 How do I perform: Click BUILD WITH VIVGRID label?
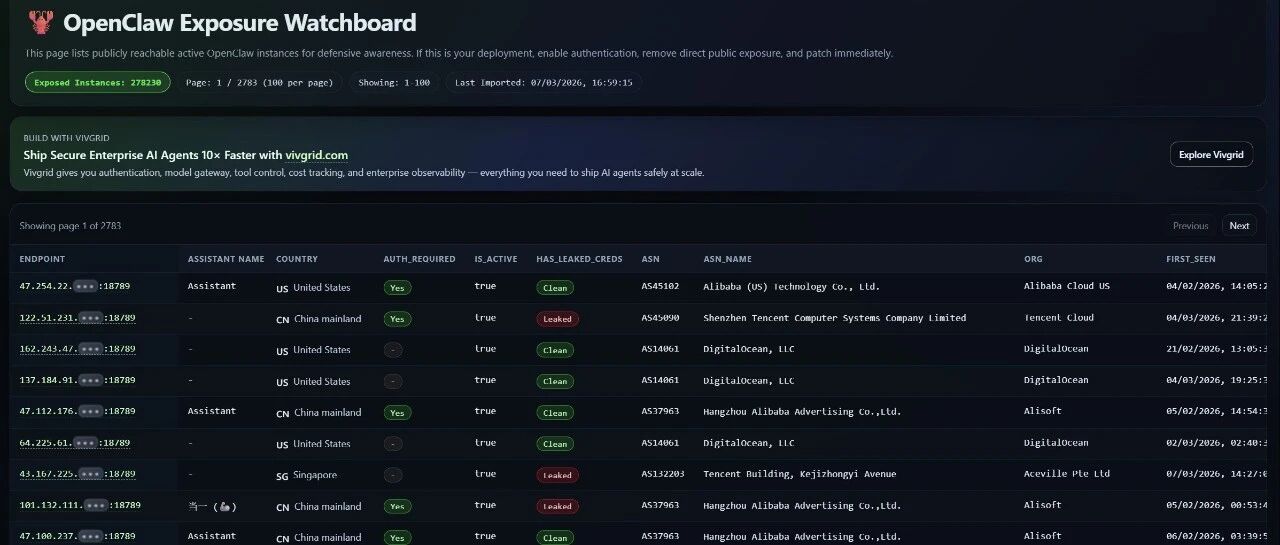click(x=64, y=138)
